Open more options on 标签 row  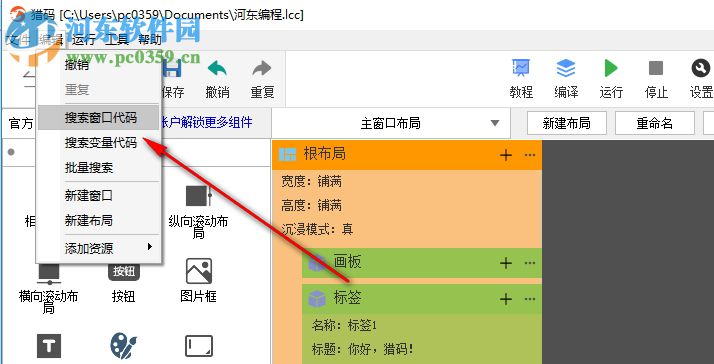(530, 299)
